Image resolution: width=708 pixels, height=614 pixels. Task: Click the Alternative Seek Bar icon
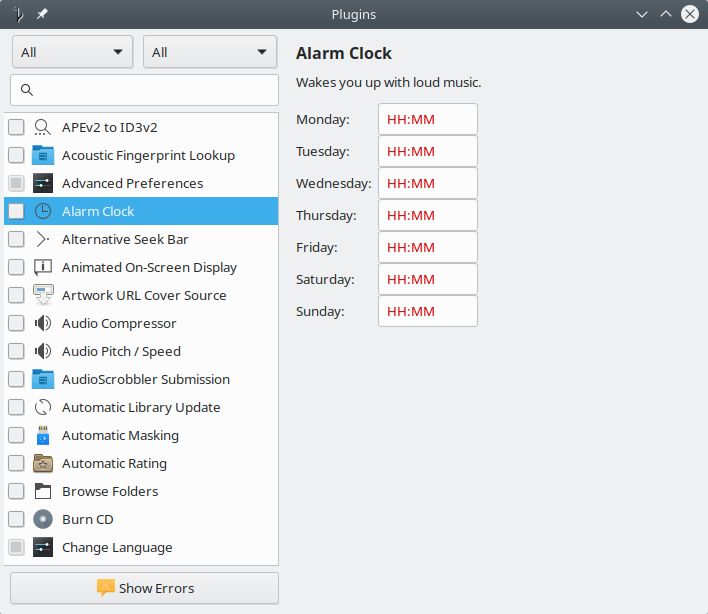click(43, 239)
